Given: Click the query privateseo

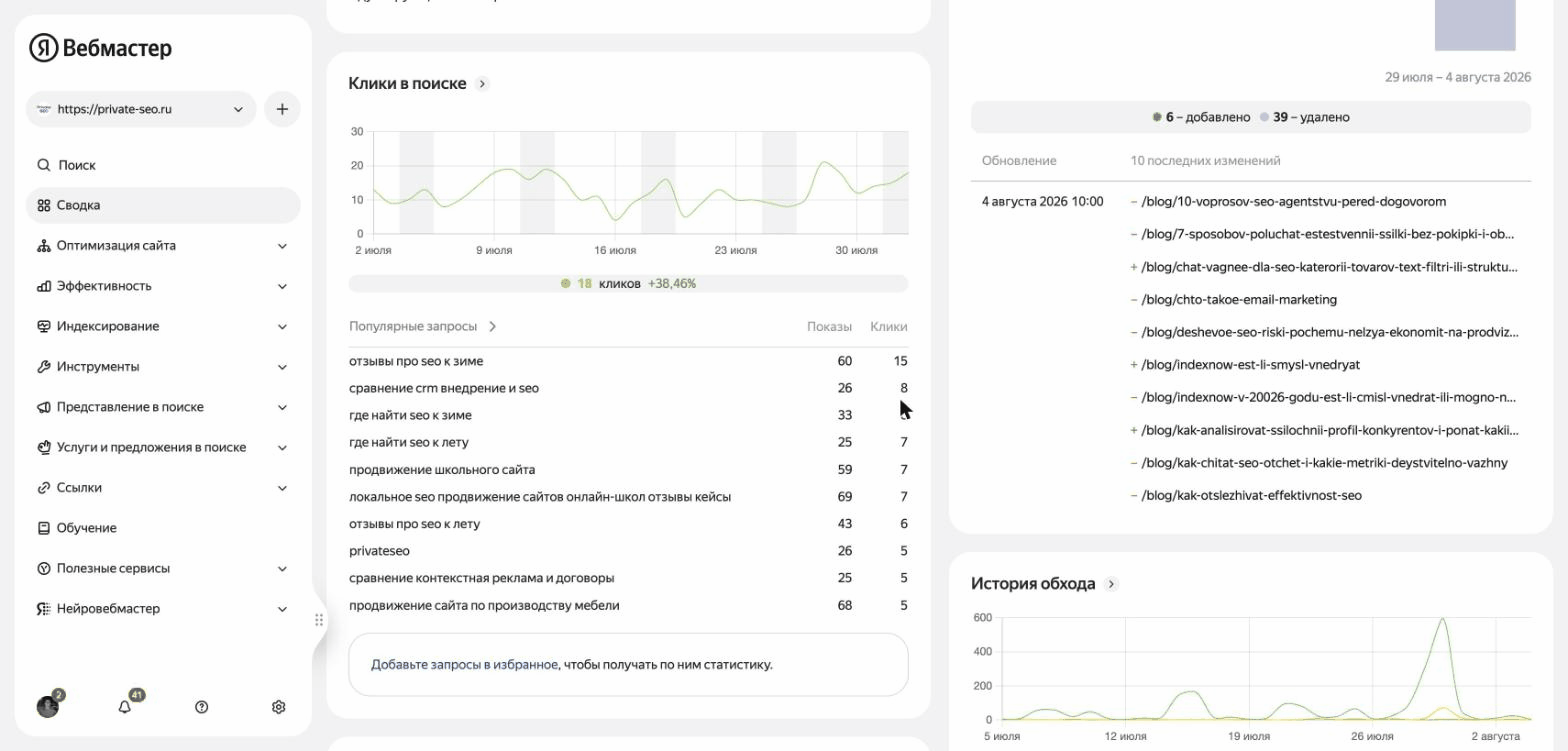Looking at the screenshot, I should pos(379,551).
